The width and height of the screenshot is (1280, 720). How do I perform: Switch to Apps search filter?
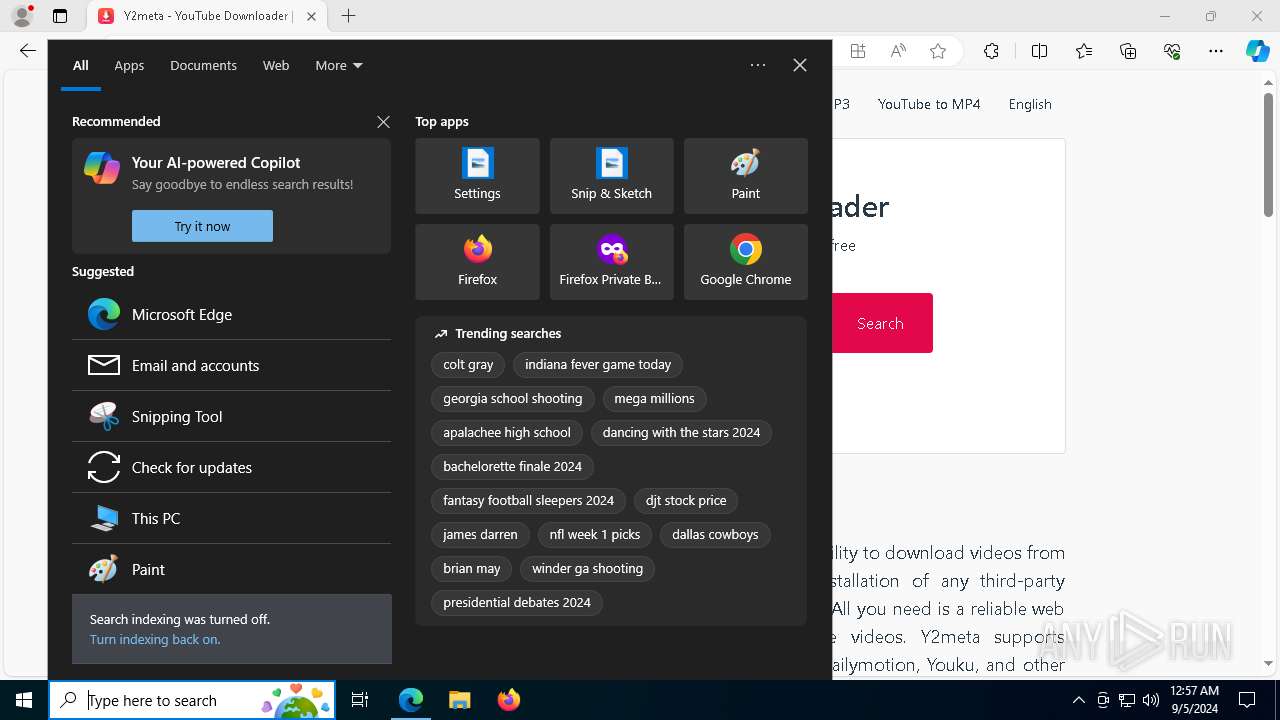click(129, 65)
